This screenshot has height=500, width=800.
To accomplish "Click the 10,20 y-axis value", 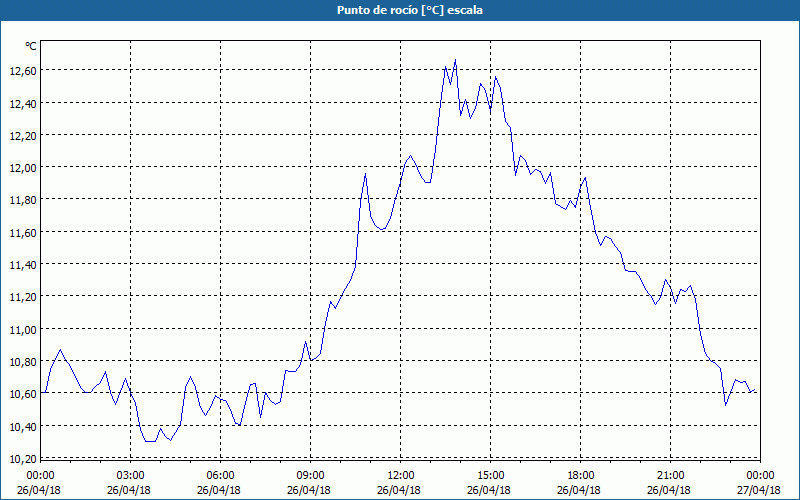I will (x=23, y=459).
